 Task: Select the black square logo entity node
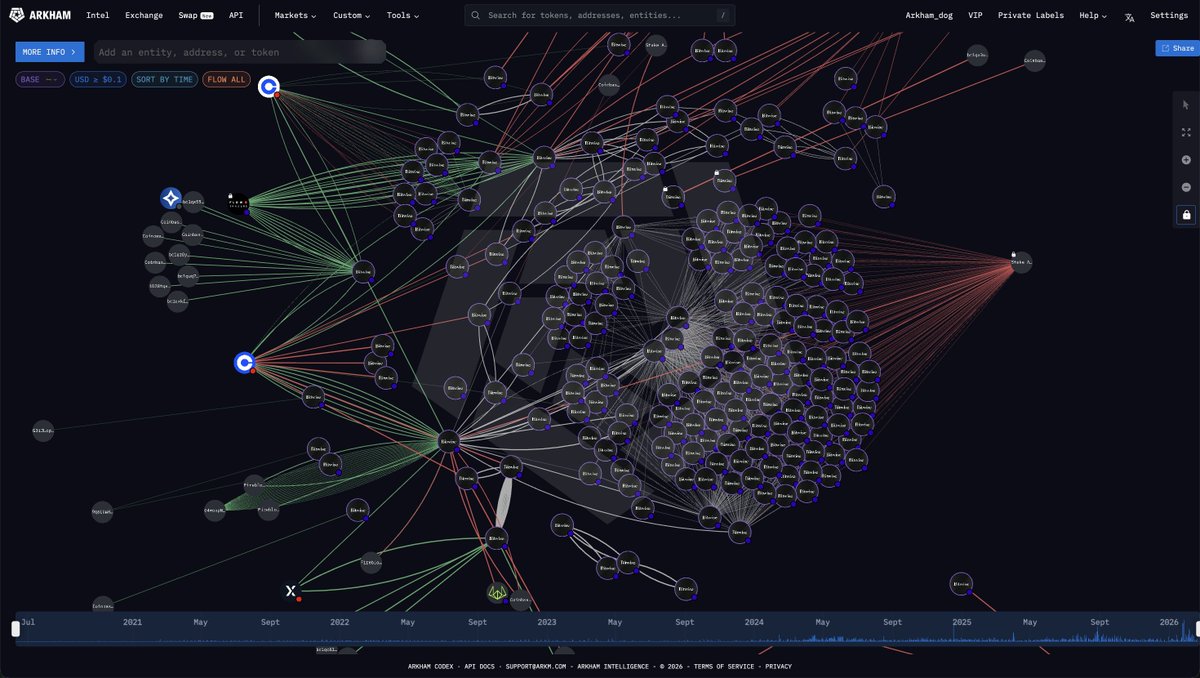[x=237, y=202]
